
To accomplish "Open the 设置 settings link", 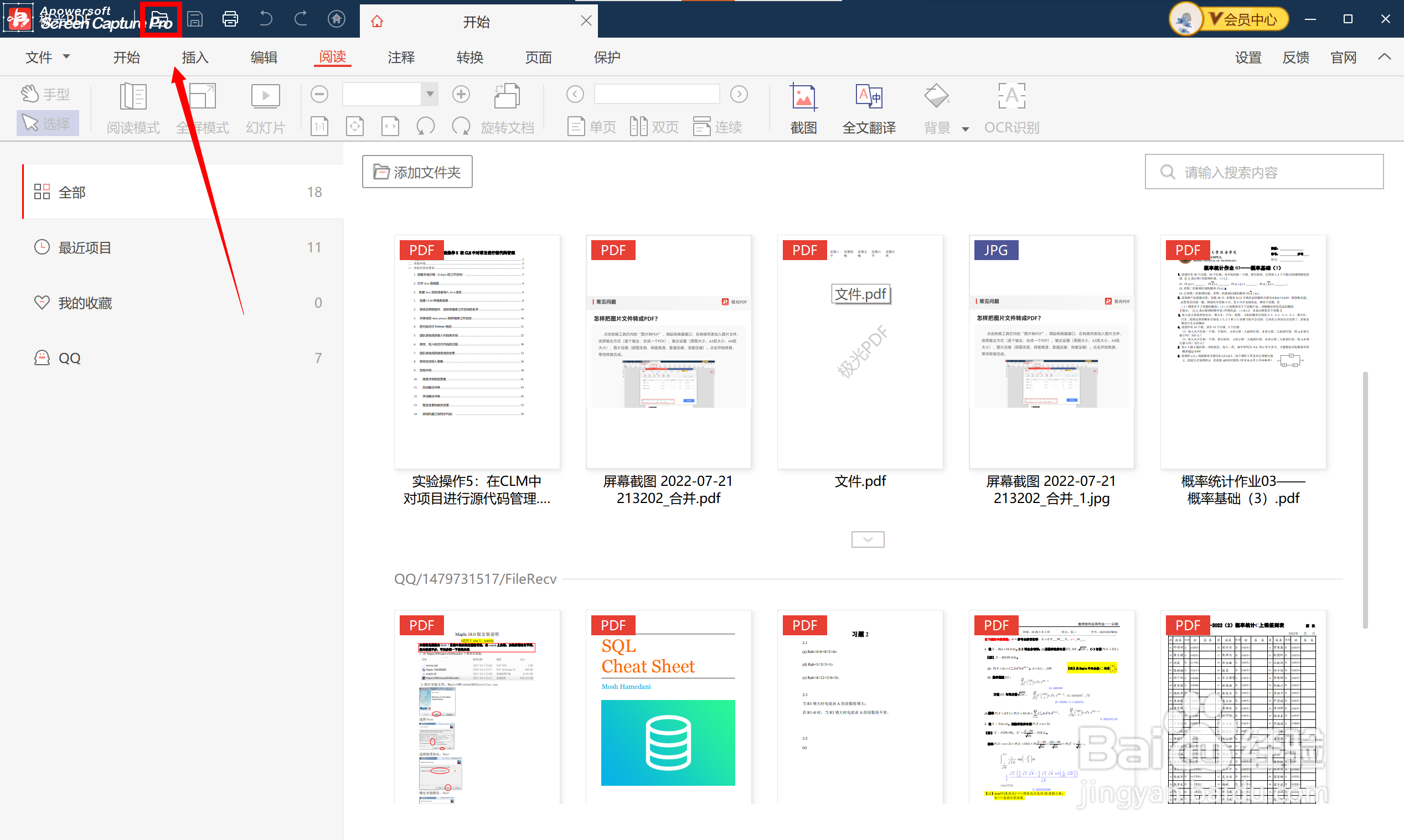I will pyautogui.click(x=1248, y=57).
